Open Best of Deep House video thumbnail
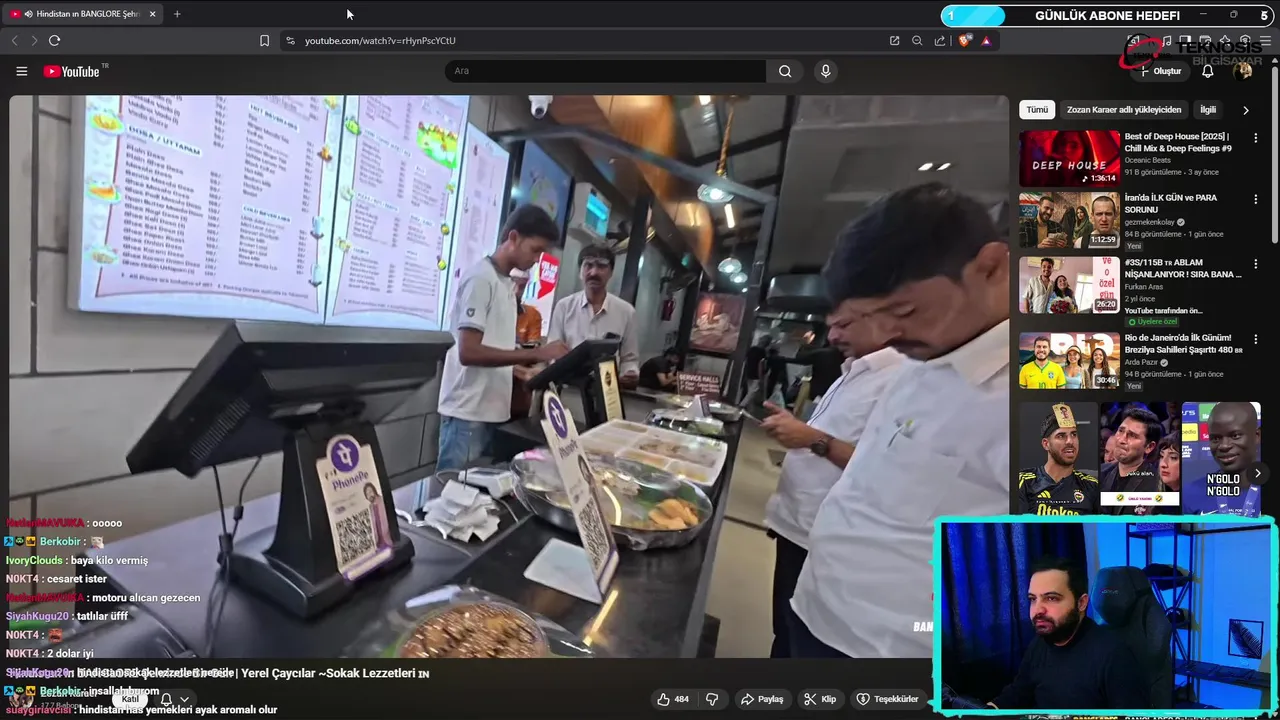 (1069, 158)
